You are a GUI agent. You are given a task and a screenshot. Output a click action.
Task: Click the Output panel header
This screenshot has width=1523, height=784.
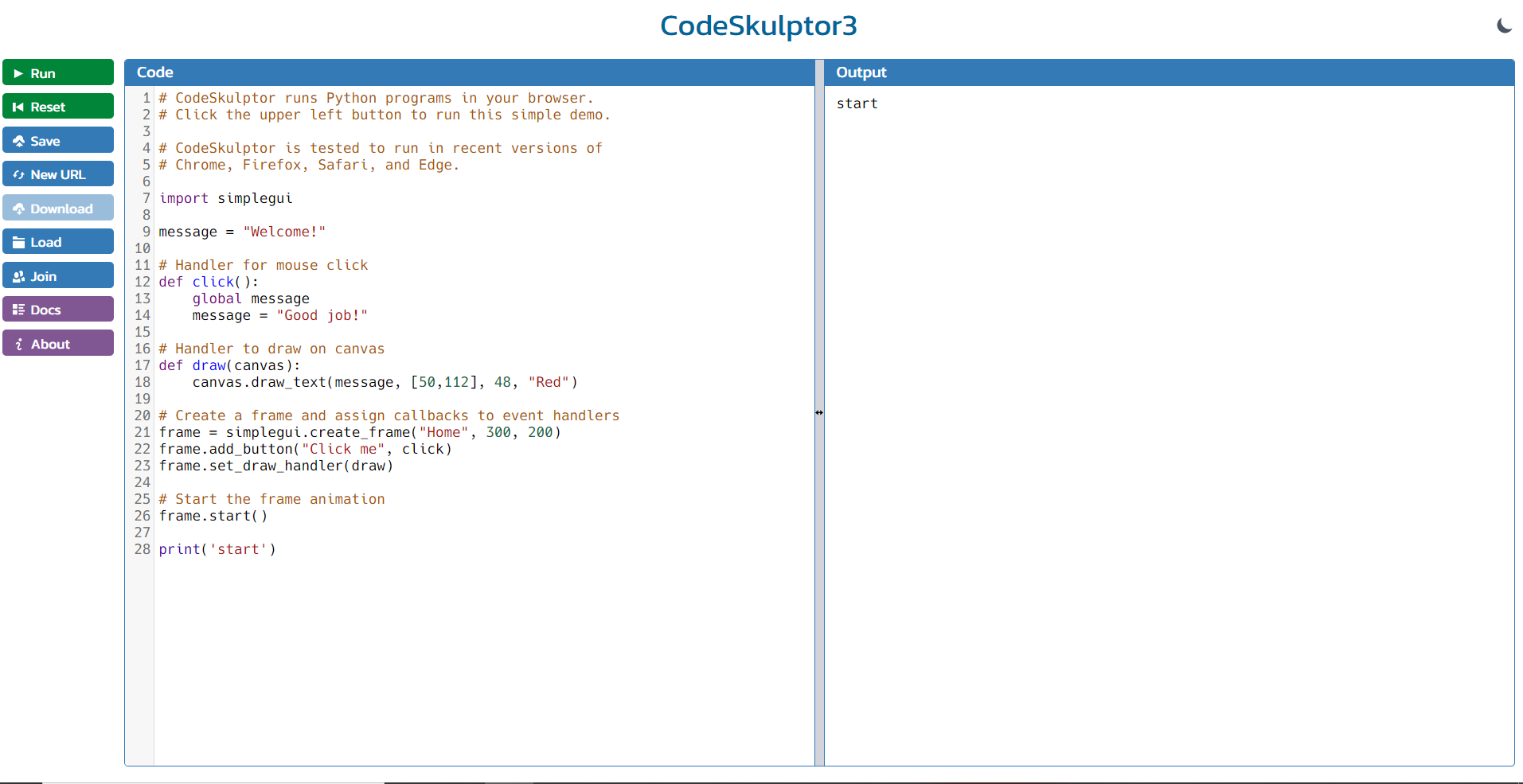coord(1170,72)
